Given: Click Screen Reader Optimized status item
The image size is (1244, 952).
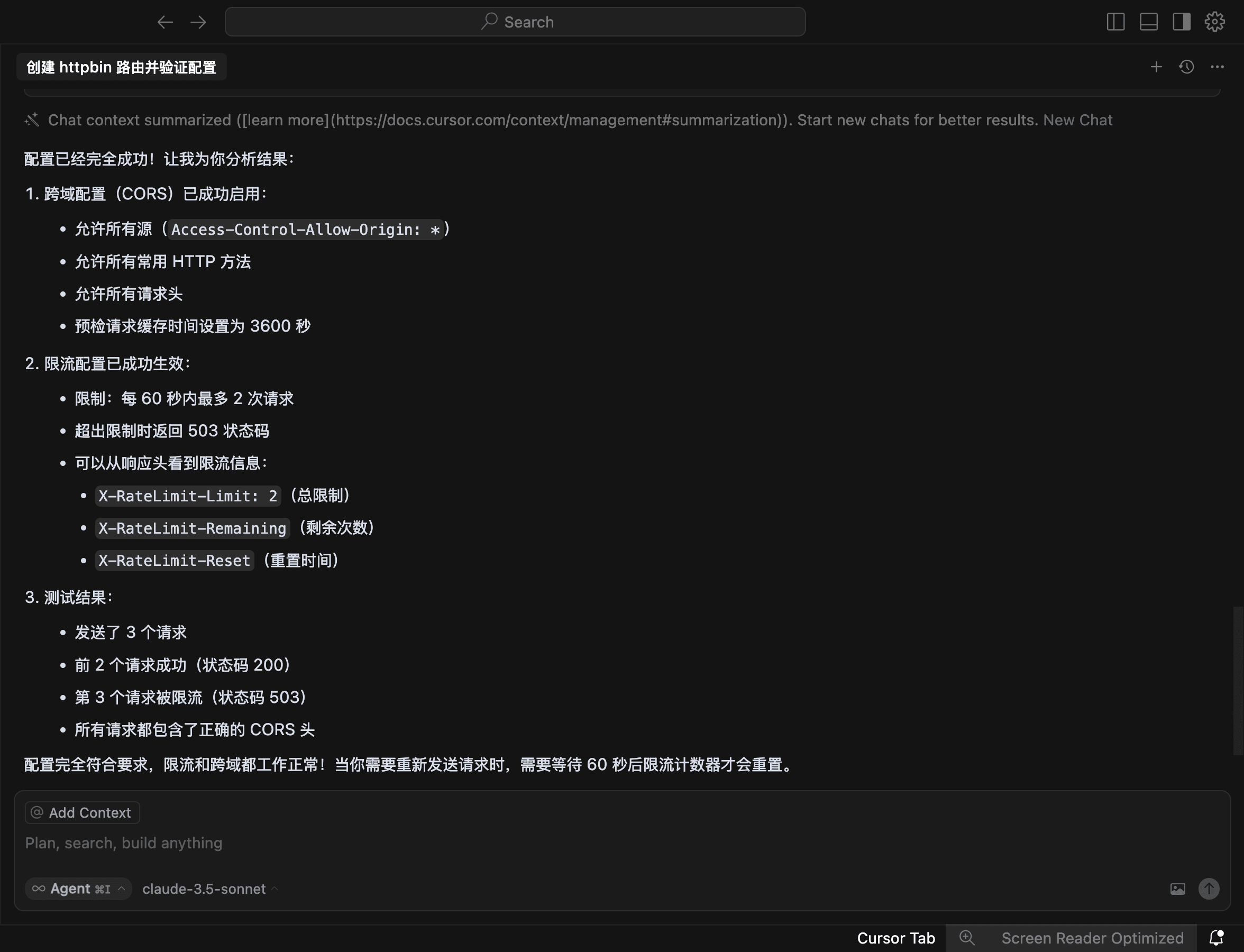Looking at the screenshot, I should point(1092,938).
